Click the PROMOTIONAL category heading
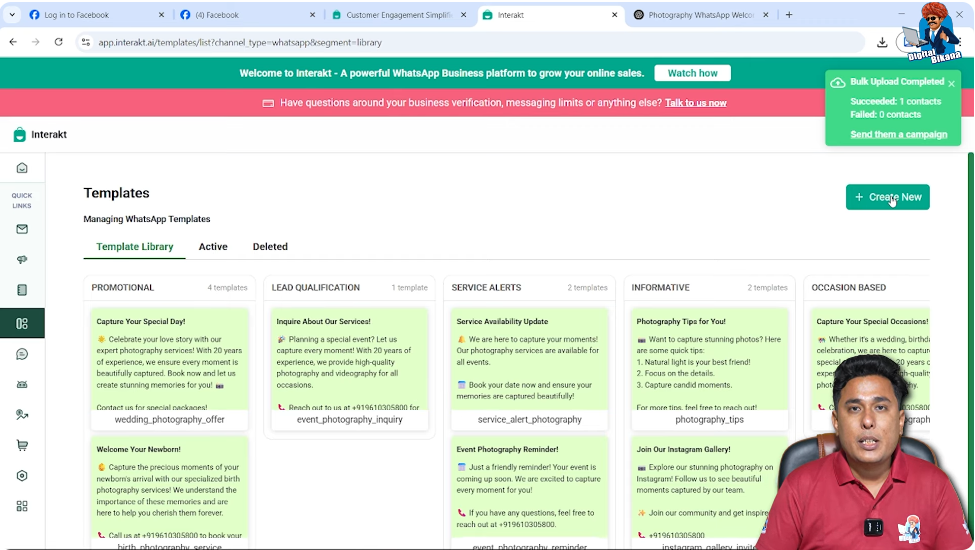975x550 pixels. point(122,288)
